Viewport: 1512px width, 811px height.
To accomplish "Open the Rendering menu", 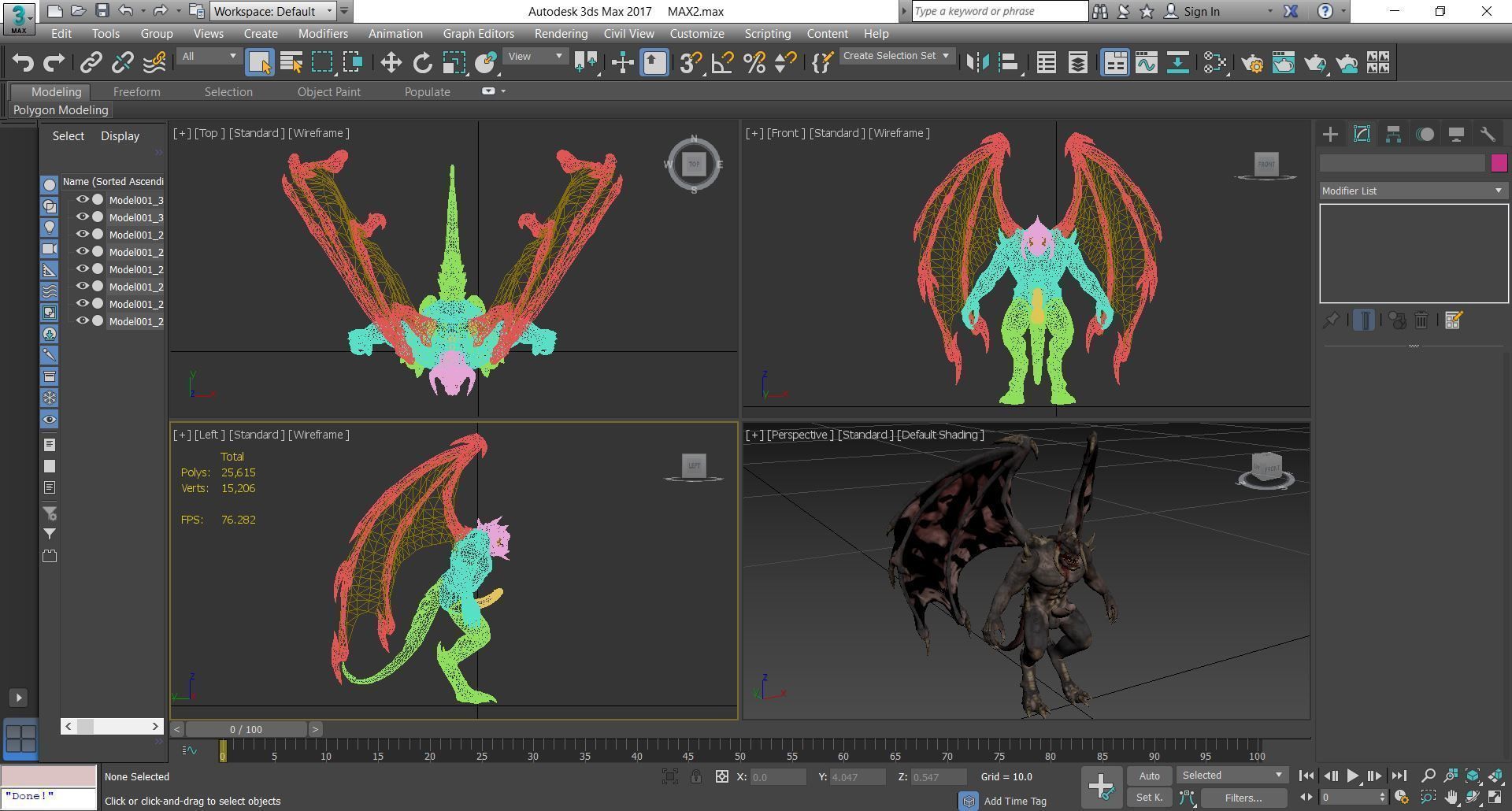I will [x=561, y=34].
